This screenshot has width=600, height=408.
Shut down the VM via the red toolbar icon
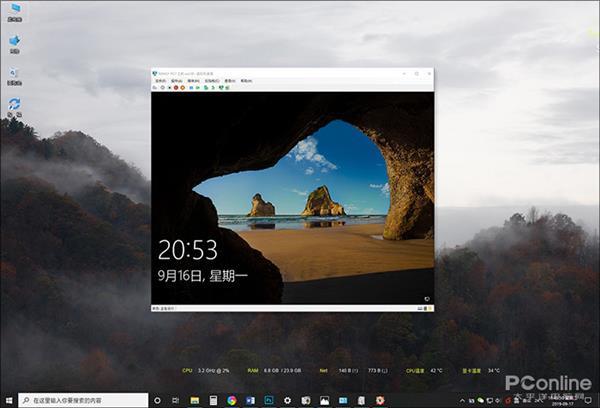176,88
